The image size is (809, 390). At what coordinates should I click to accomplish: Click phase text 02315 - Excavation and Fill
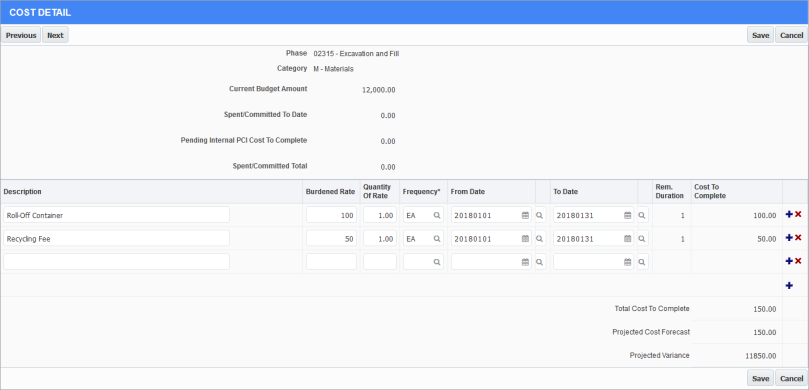[356, 53]
